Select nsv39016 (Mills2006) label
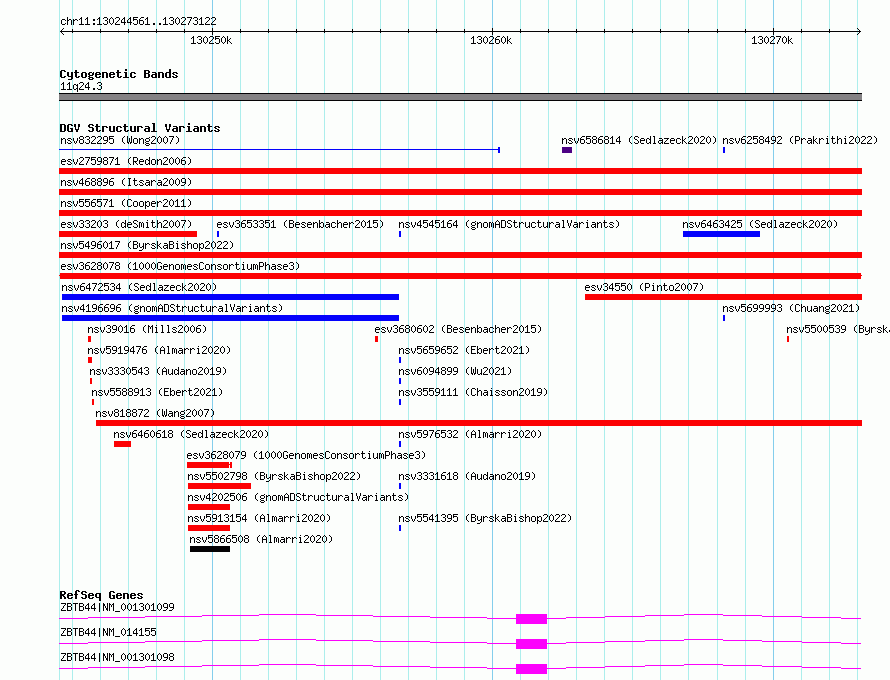The image size is (890, 680). click(x=147, y=329)
